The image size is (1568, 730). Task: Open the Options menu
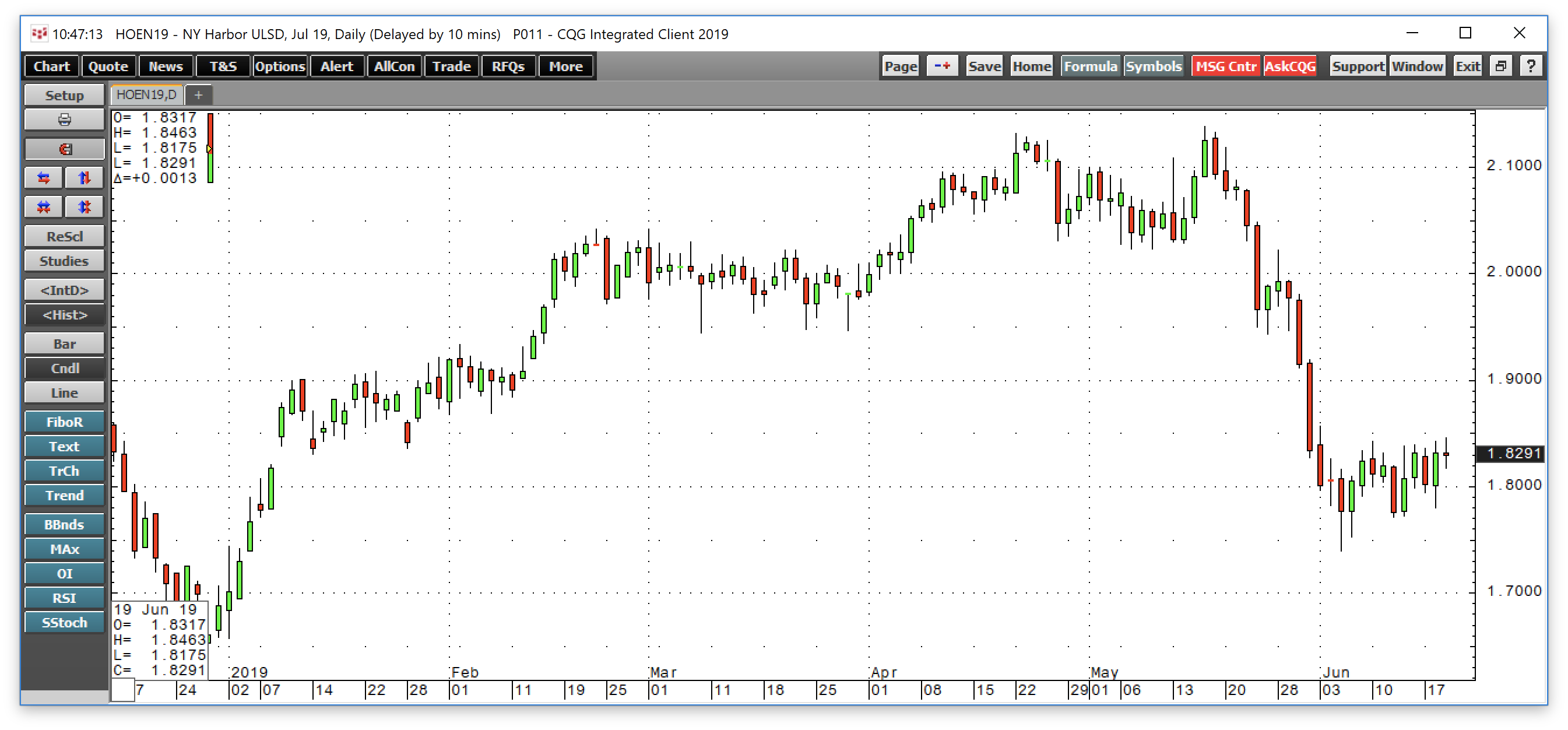280,66
